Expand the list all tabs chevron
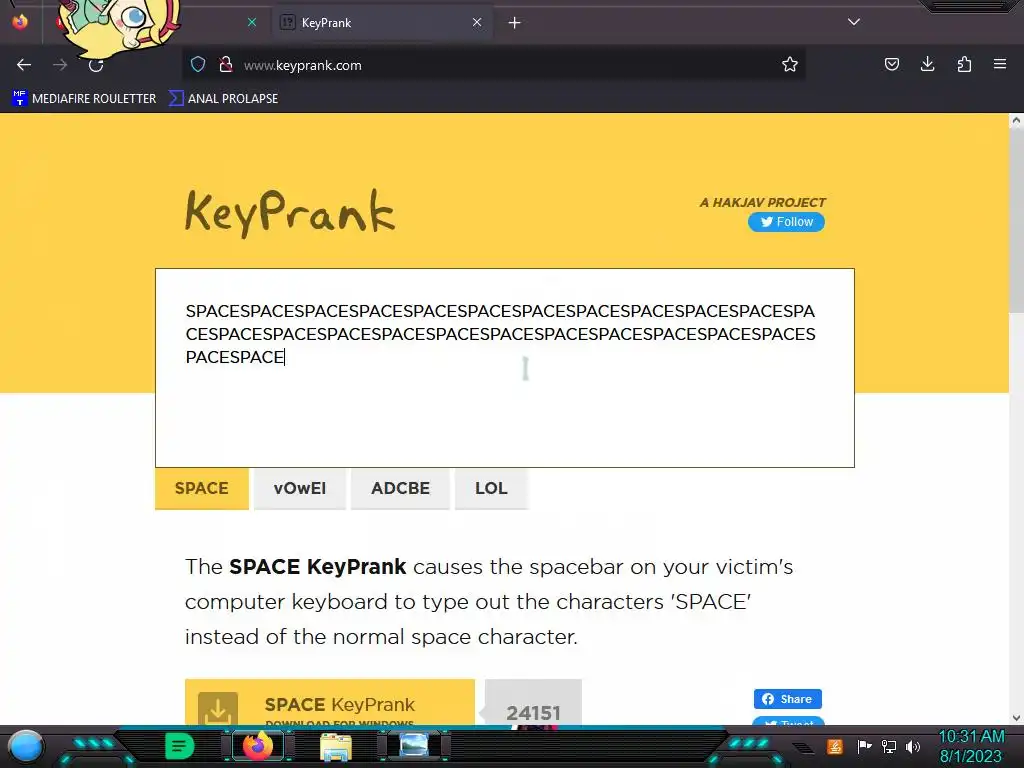The width and height of the screenshot is (1024, 768). pos(854,22)
